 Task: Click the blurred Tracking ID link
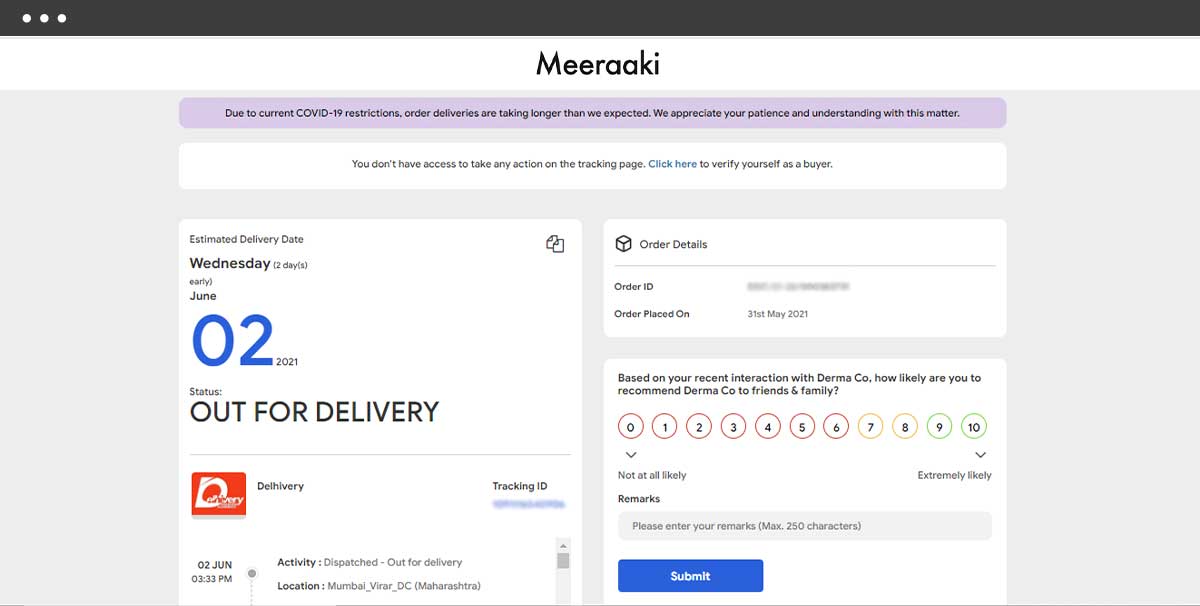point(529,504)
